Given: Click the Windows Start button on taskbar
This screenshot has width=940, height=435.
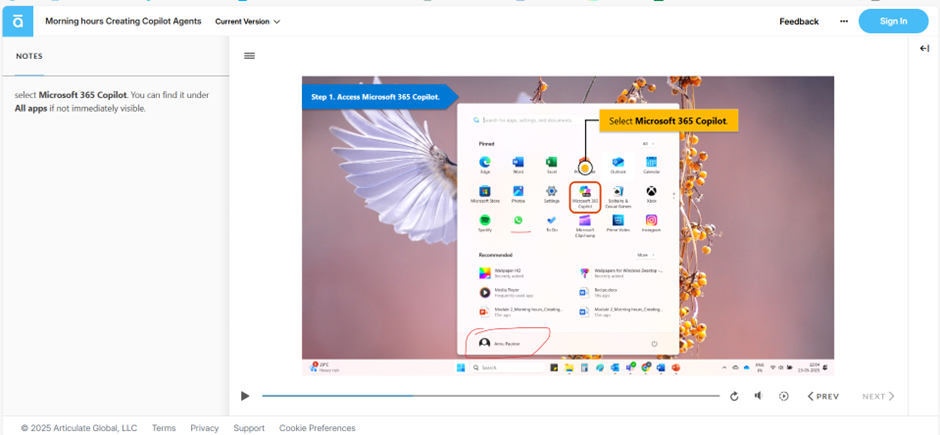Looking at the screenshot, I should [460, 367].
